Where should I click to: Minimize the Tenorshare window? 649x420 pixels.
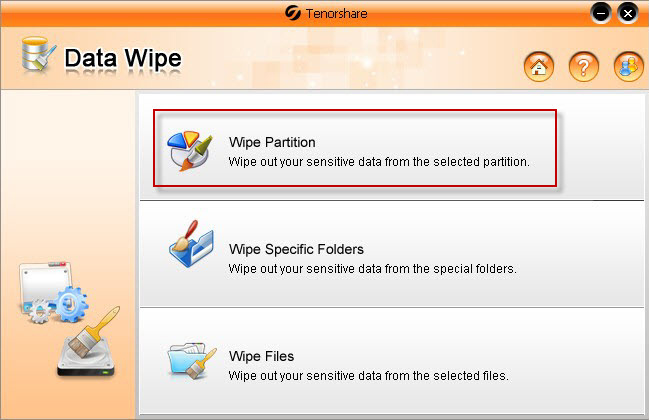click(601, 12)
